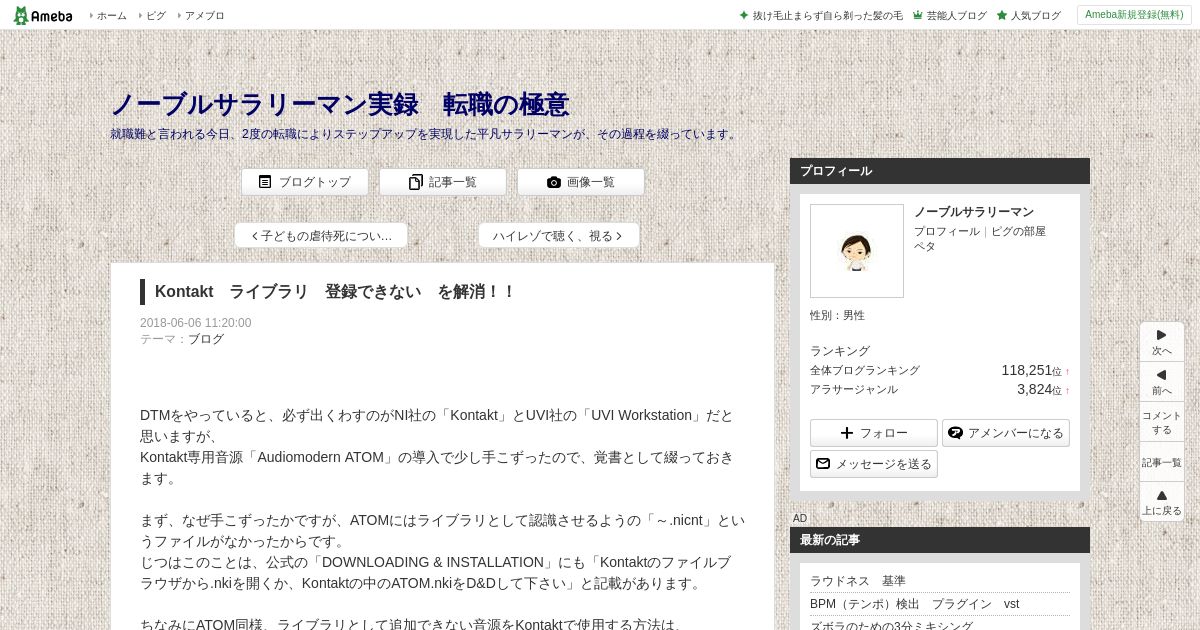The image size is (1200, 630).
Task: Open recent article ズボラのための3分ミキシング
Action: tap(892, 626)
